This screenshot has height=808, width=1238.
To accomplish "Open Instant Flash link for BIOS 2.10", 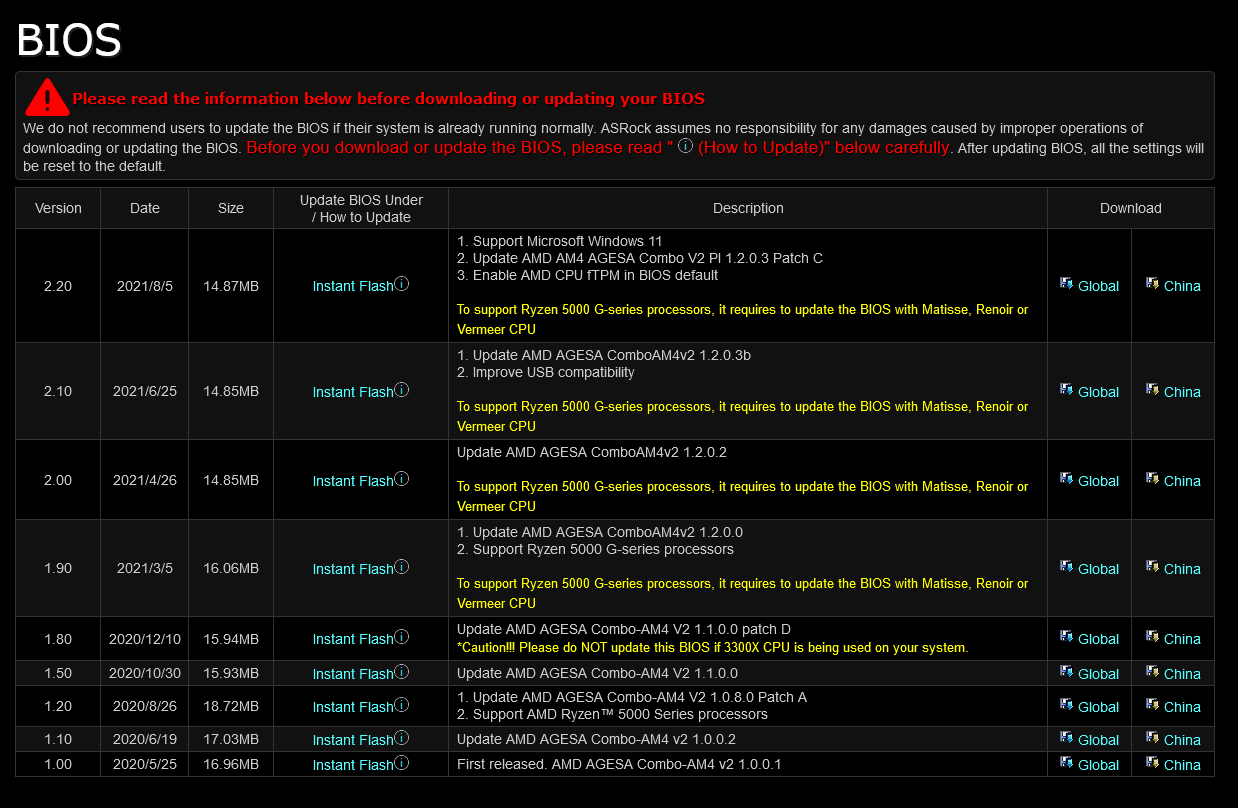I will [353, 392].
